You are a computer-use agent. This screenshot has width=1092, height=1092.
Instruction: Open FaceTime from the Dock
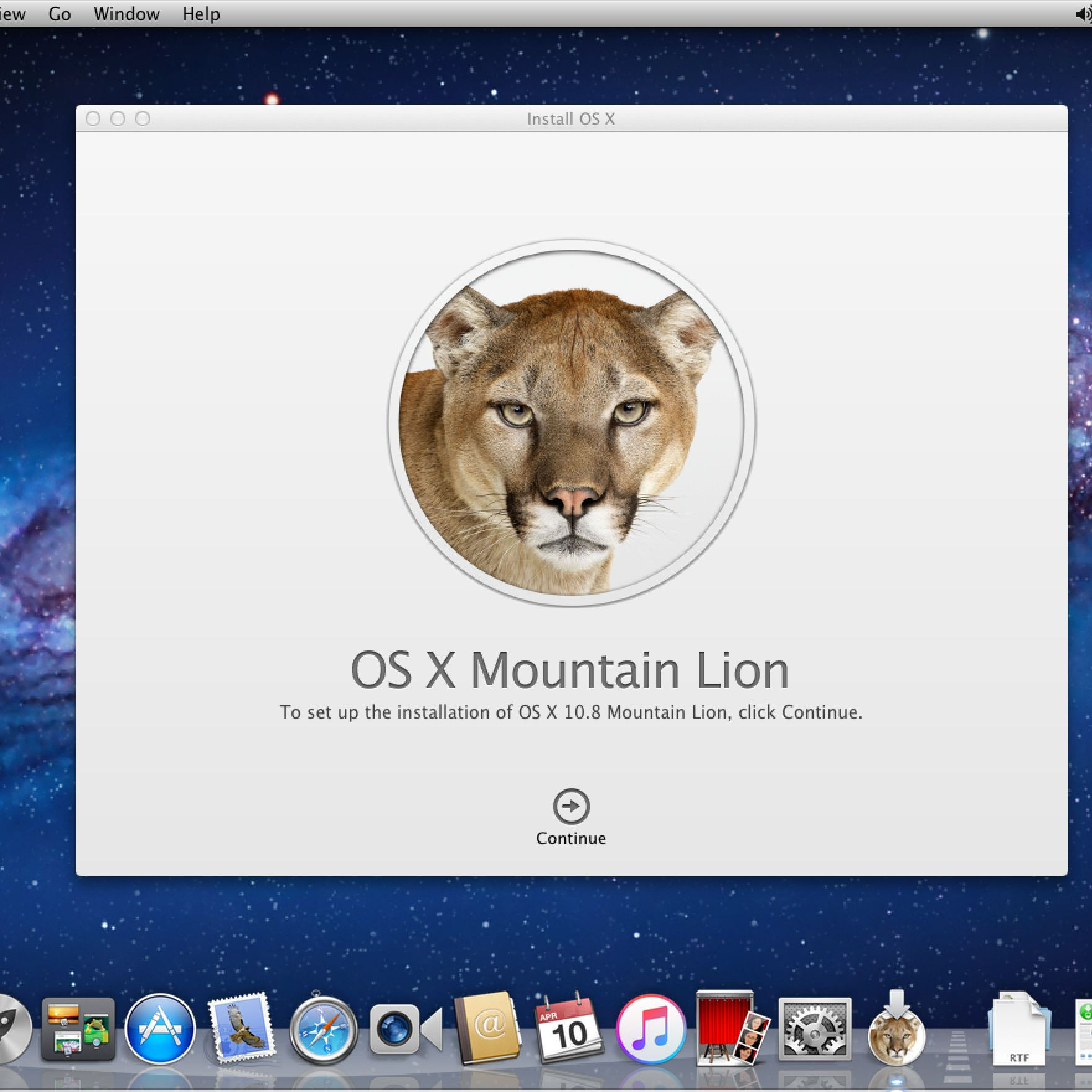[406, 1030]
